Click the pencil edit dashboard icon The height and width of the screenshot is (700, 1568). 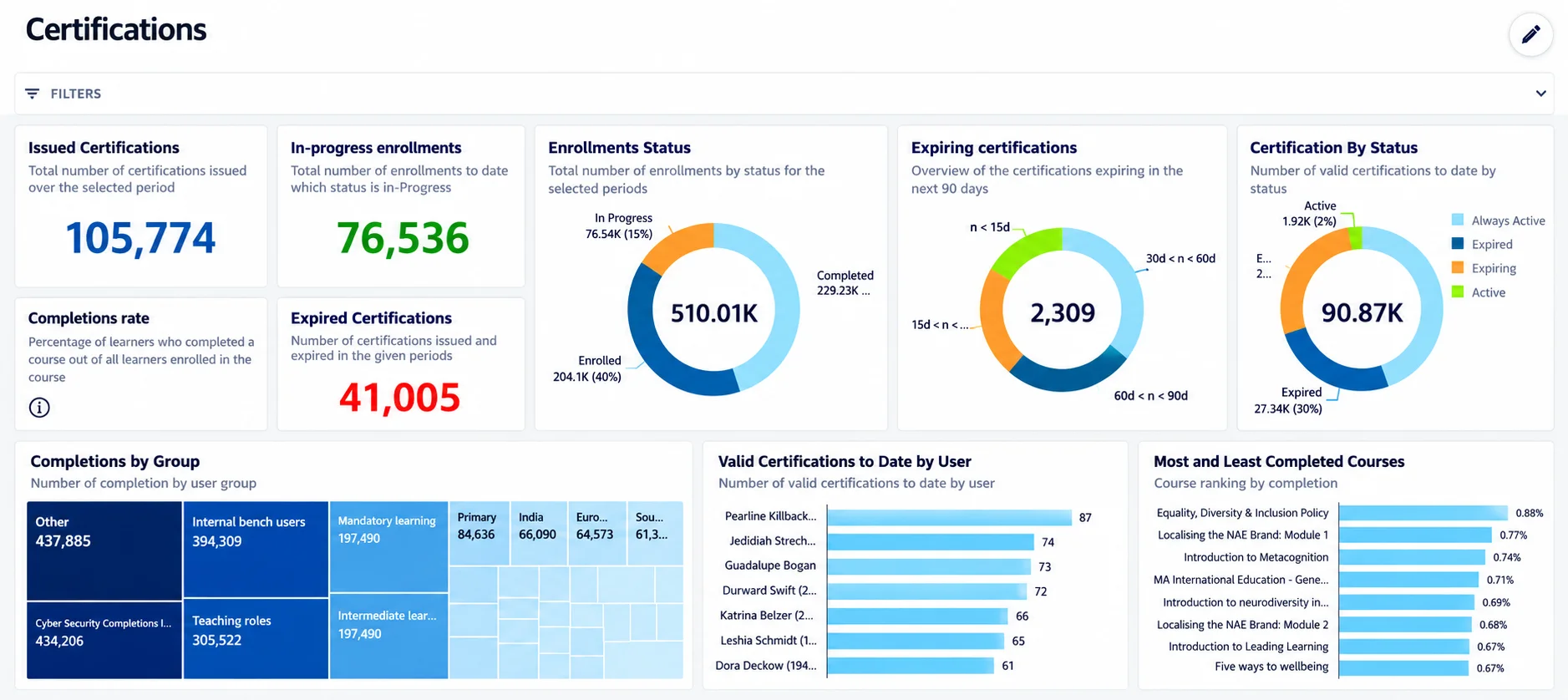[1530, 34]
